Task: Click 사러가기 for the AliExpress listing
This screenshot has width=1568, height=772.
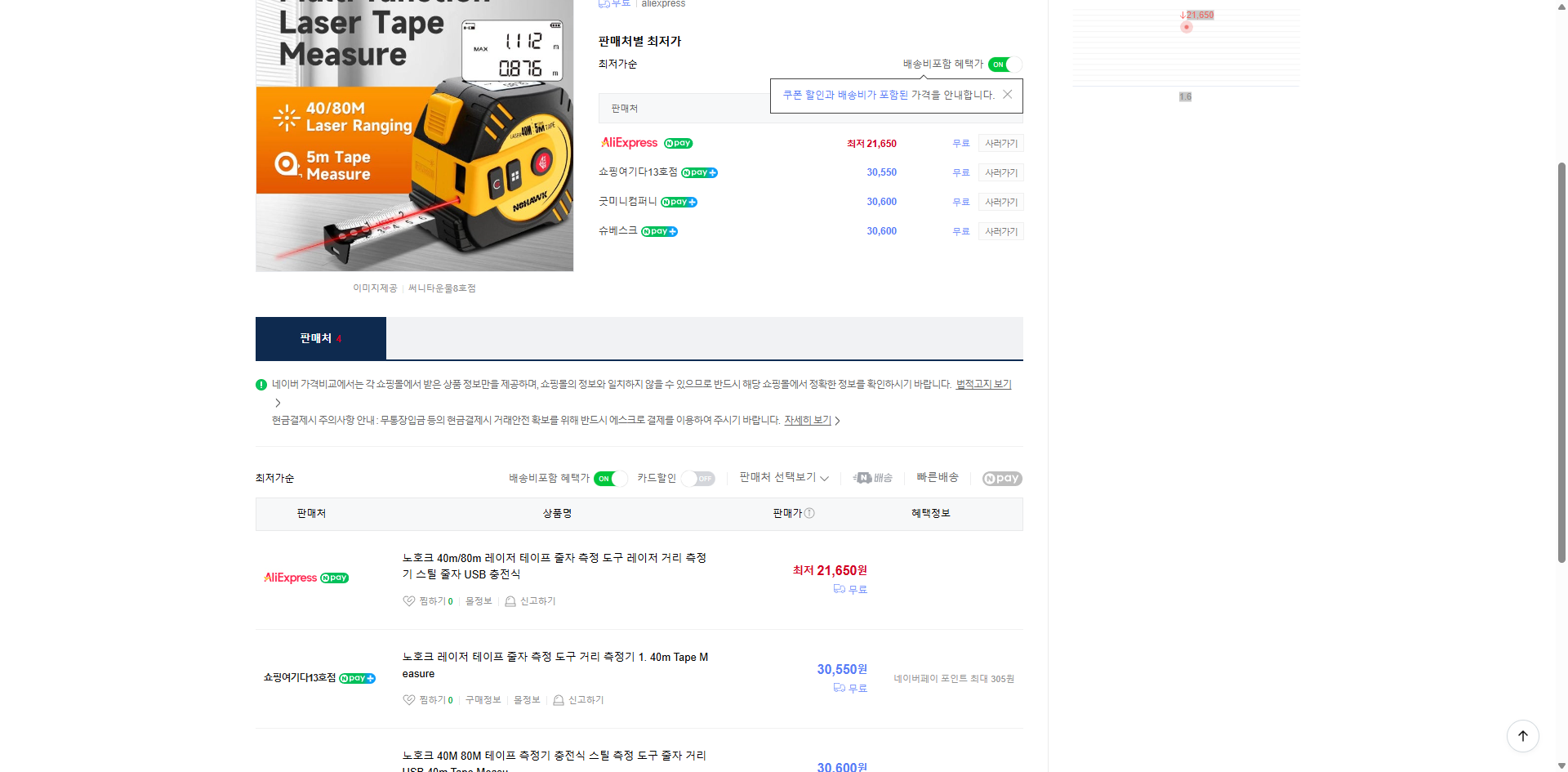Action: click(x=1000, y=143)
